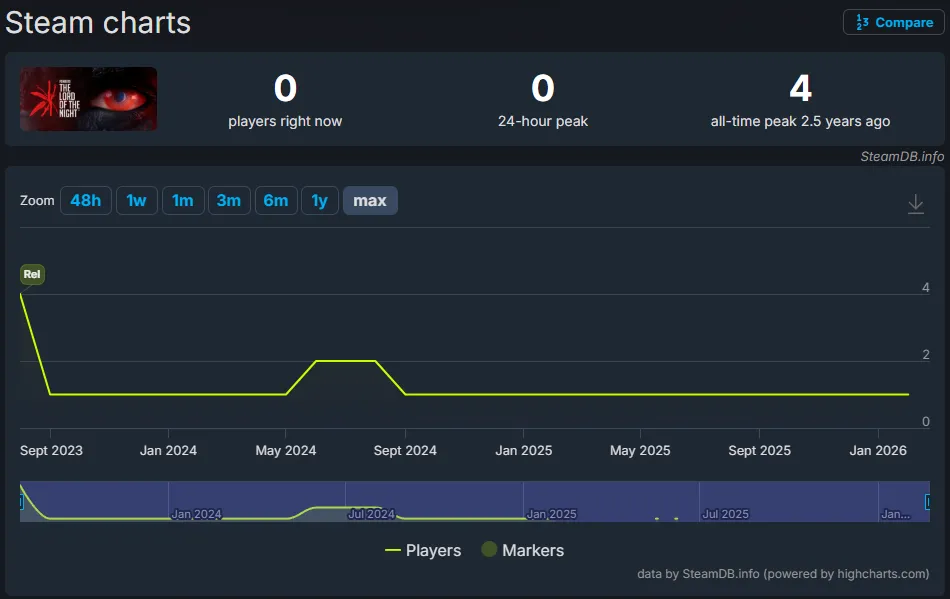Select the 1w zoom range
950x599 pixels.
(x=136, y=201)
